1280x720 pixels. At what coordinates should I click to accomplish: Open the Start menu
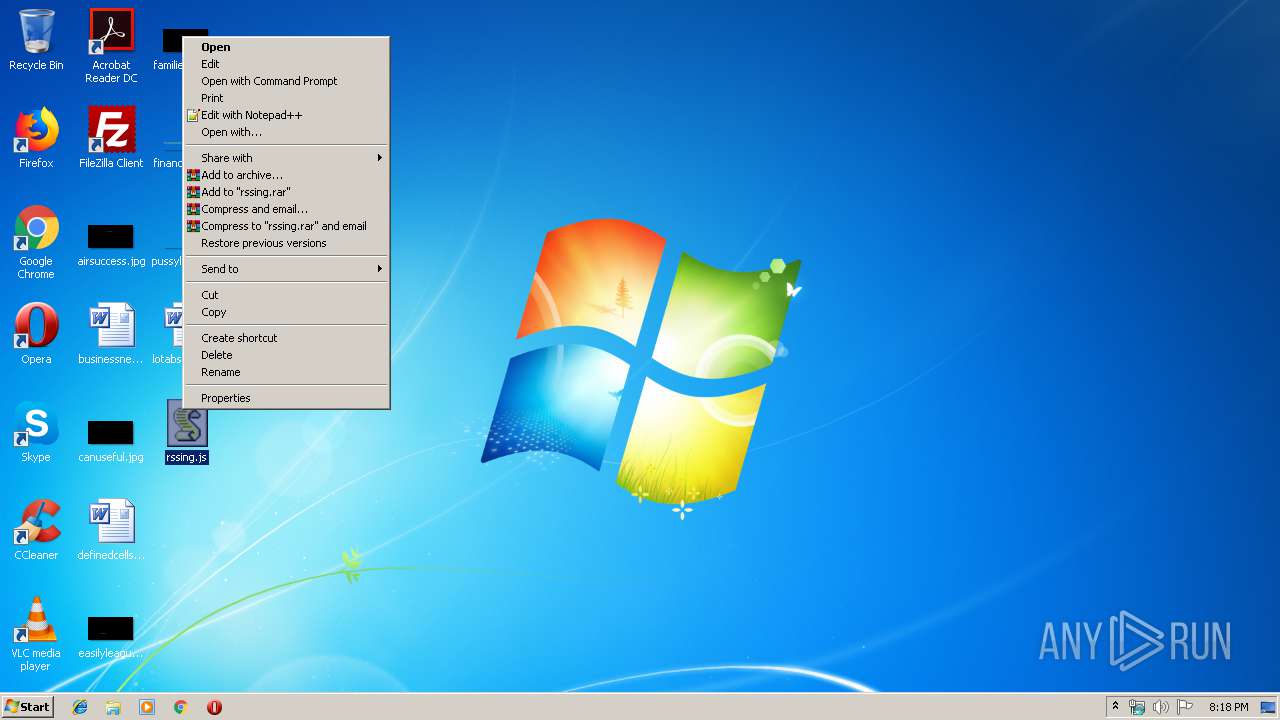tap(27, 706)
